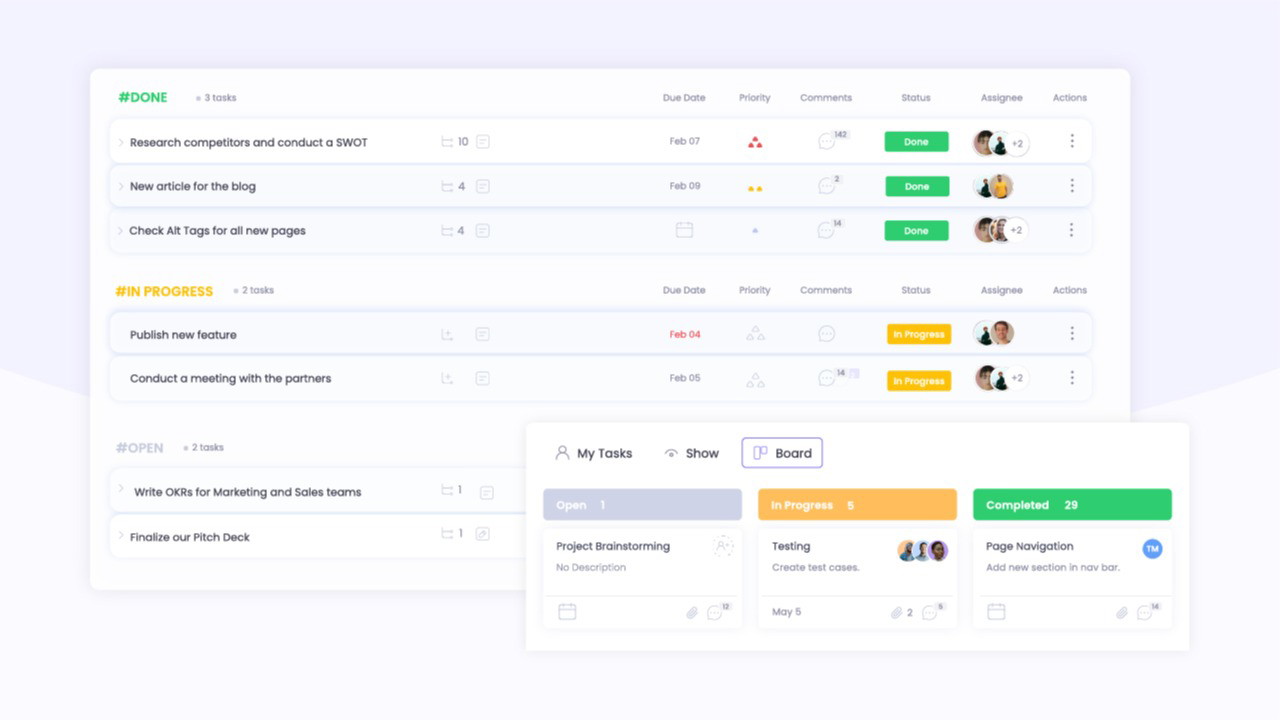Toggle Show visibility option
Viewport: 1280px width, 720px height.
[691, 453]
